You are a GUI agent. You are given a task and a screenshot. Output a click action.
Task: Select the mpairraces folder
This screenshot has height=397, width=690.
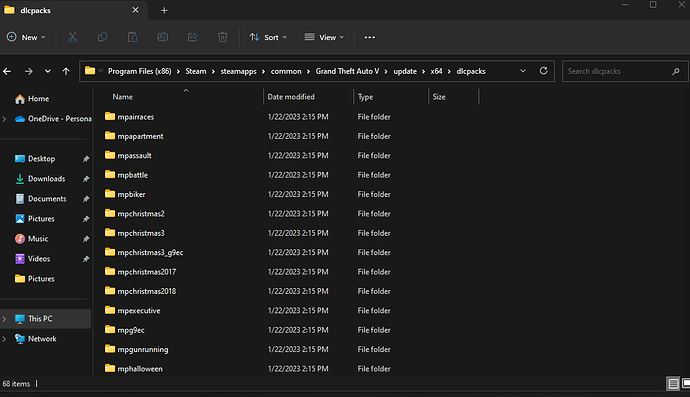coord(136,117)
